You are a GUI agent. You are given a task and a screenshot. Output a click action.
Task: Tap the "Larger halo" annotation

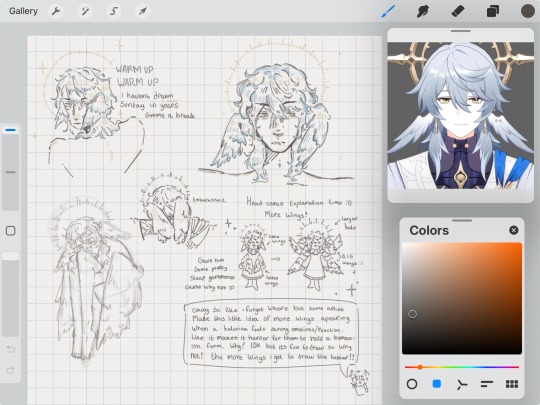pyautogui.click(x=349, y=223)
